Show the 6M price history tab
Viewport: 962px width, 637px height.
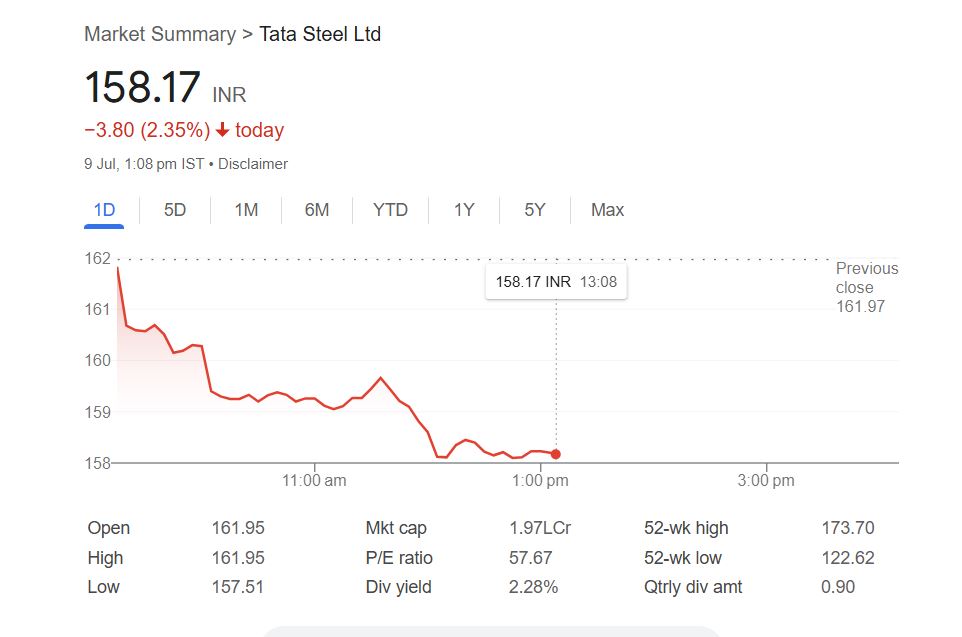coord(317,210)
